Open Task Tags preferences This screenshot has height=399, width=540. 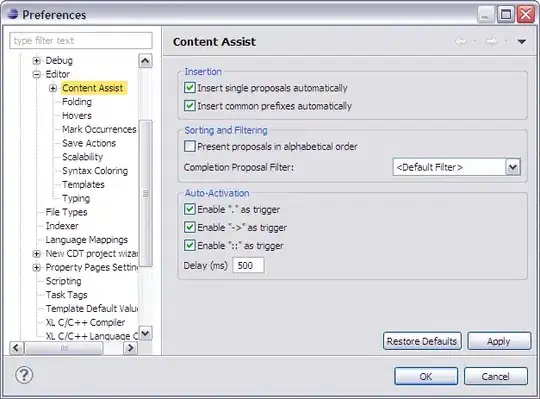tap(66, 295)
